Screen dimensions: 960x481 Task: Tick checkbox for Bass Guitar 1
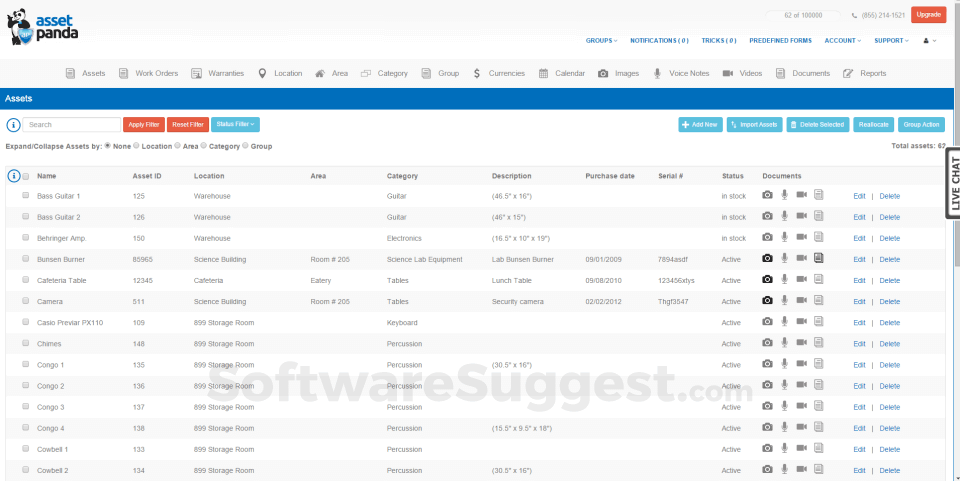pos(26,195)
